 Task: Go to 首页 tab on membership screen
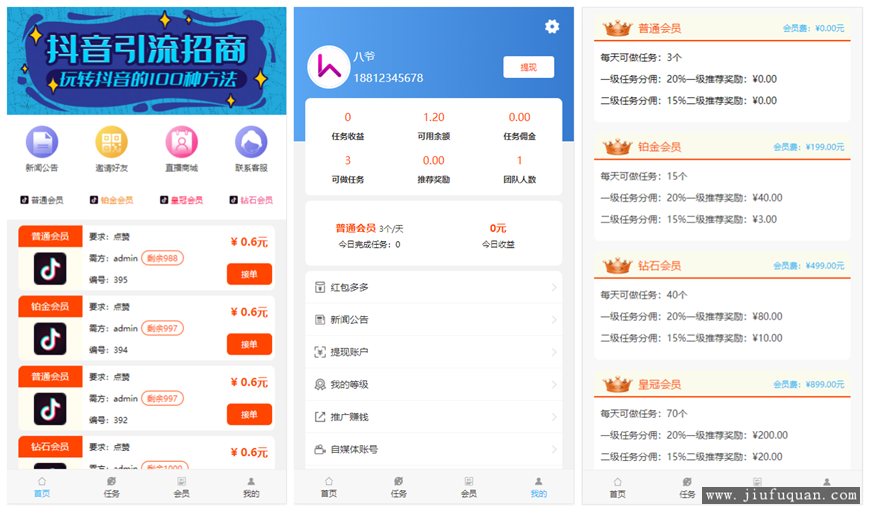click(x=618, y=487)
